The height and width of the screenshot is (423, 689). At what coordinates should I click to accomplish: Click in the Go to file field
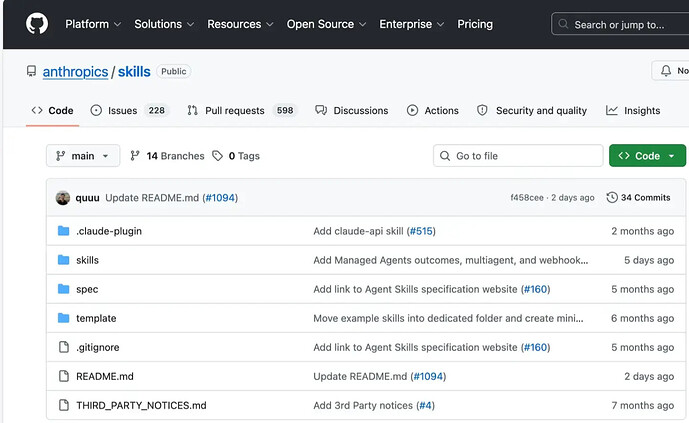518,155
